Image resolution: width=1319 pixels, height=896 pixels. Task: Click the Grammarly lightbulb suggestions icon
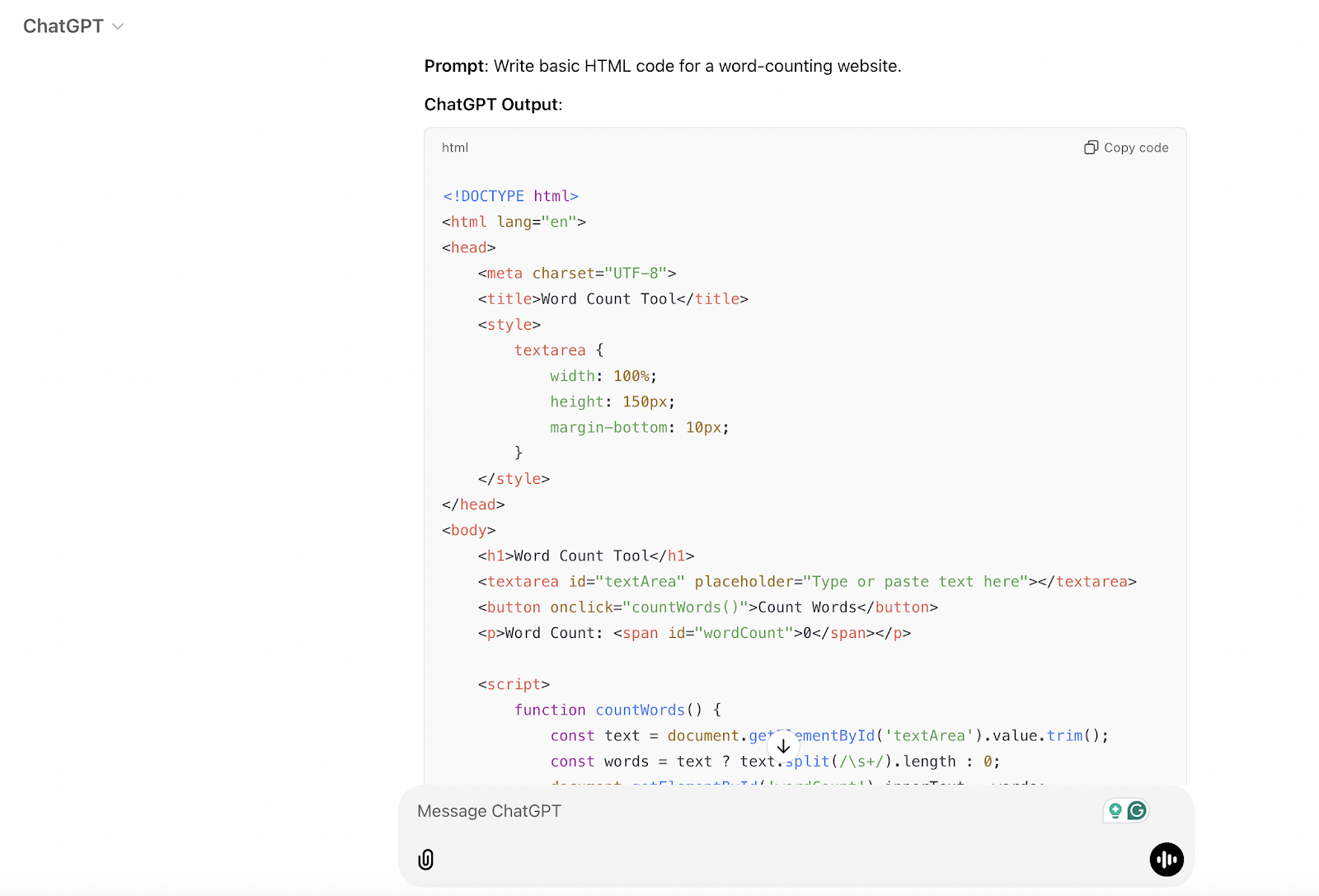1115,810
